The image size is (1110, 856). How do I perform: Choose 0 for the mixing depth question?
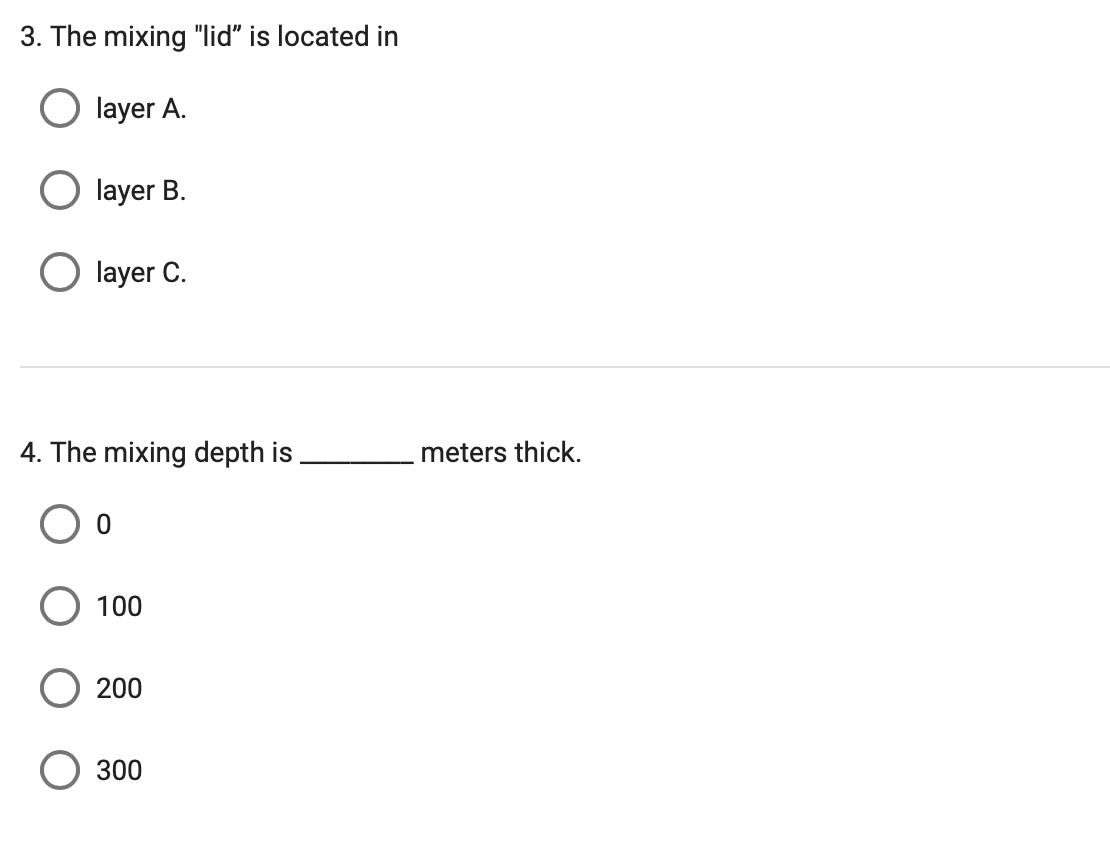coord(60,524)
